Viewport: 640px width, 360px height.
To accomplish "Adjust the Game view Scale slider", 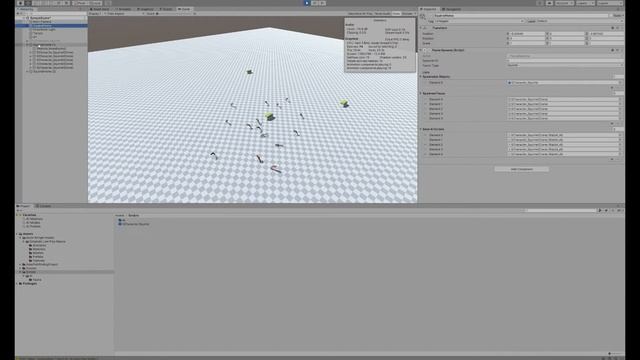I will coord(176,13).
